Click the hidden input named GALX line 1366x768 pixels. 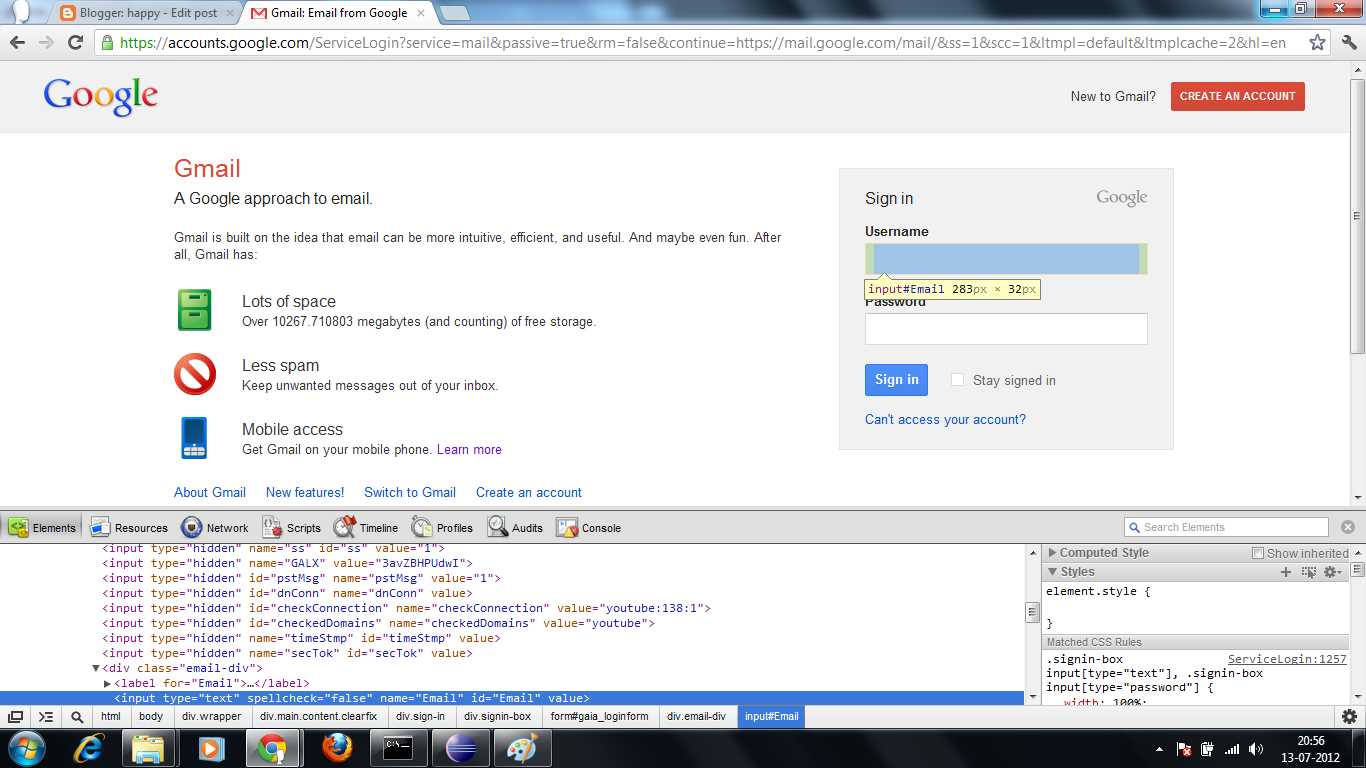287,563
